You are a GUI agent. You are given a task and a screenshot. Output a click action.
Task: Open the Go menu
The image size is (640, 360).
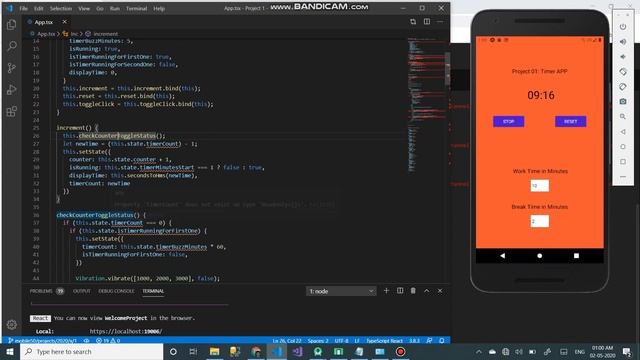point(100,9)
